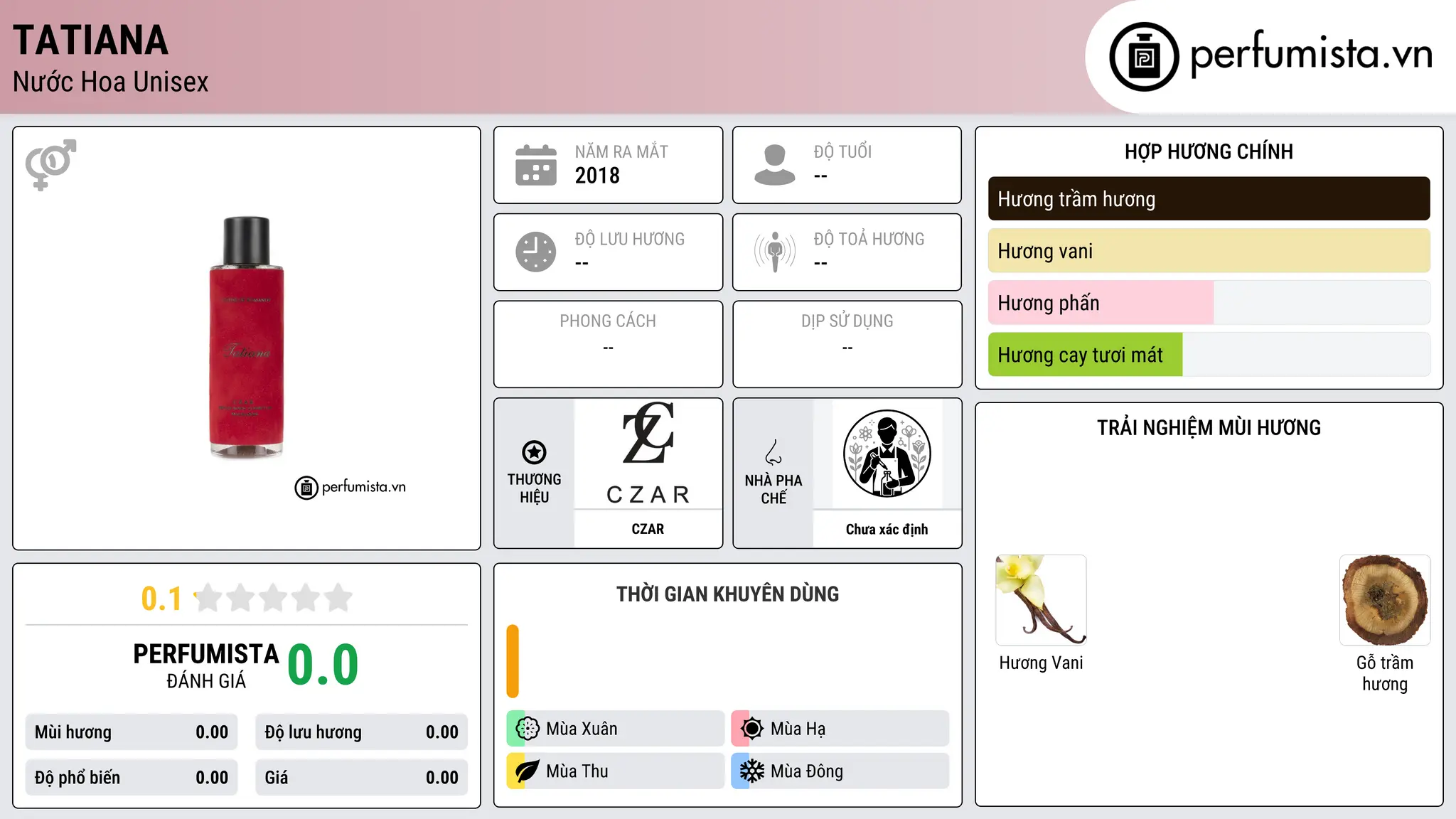Click the Hương vani accord bar
The width and height of the screenshot is (1456, 819).
1209,251
